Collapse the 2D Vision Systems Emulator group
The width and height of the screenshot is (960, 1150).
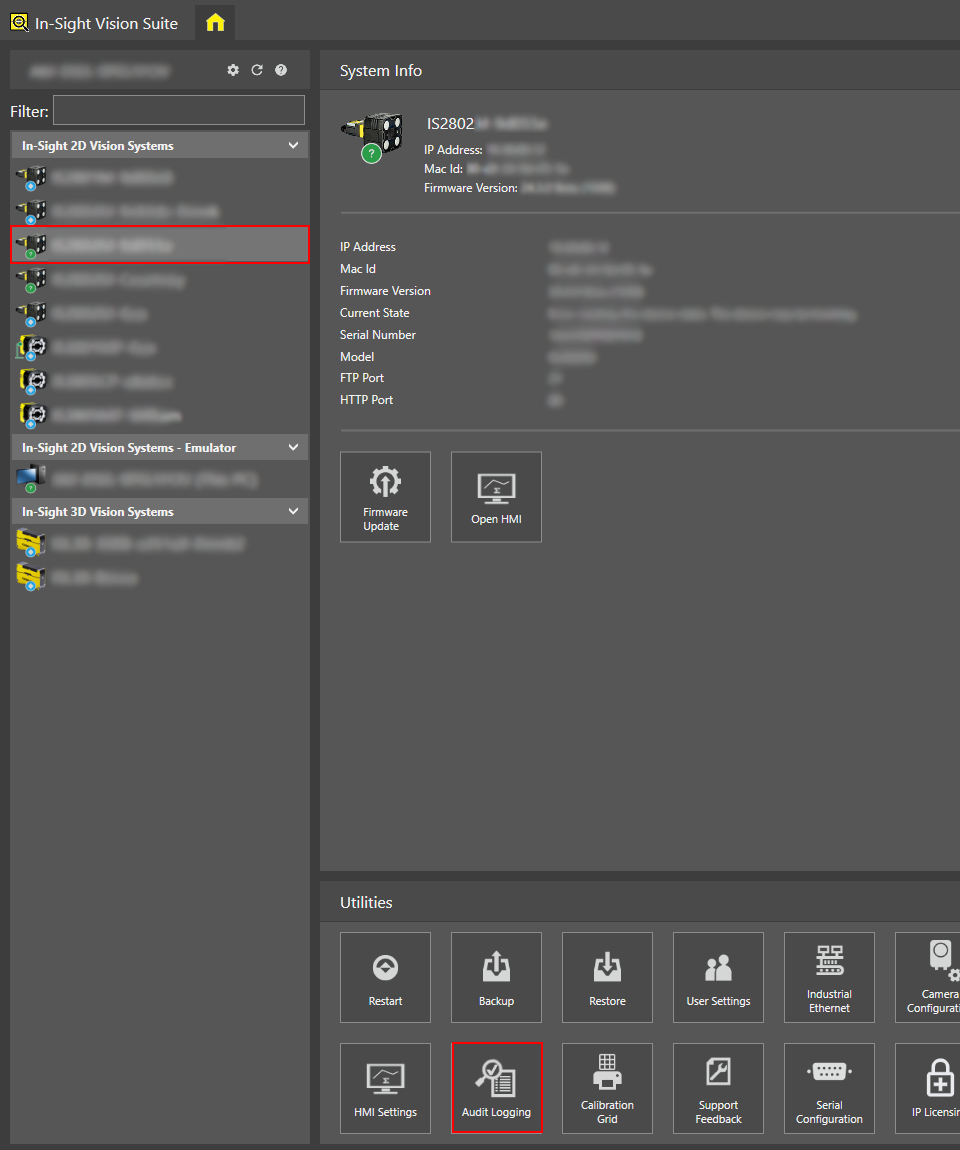coord(293,448)
